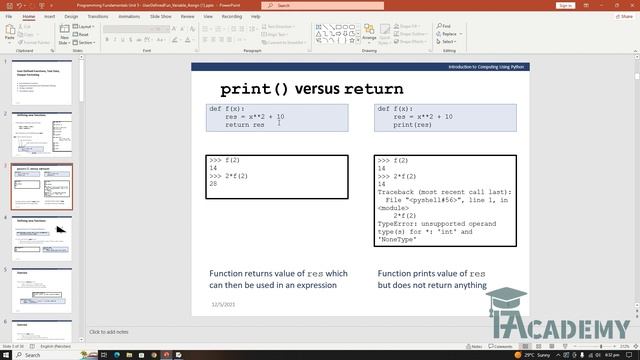Expand Shape Fill dropdown

click(x=406, y=27)
